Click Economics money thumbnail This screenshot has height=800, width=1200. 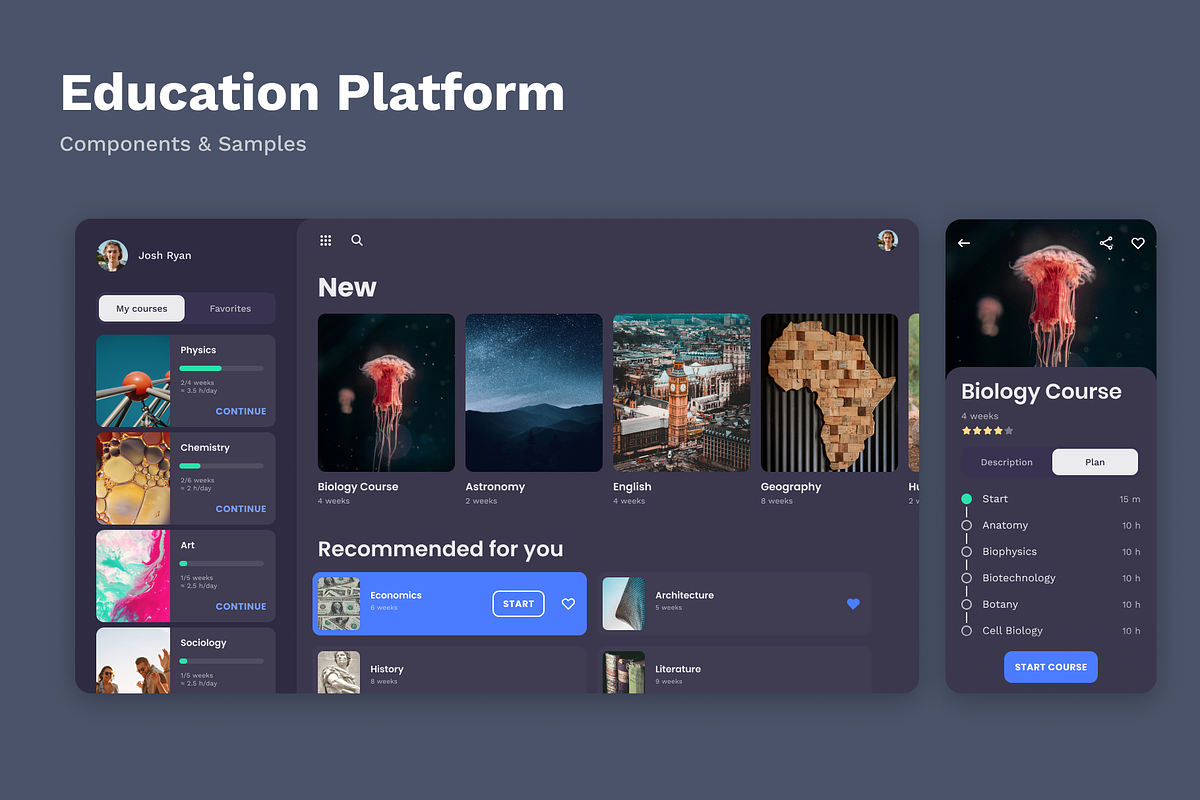tap(339, 604)
